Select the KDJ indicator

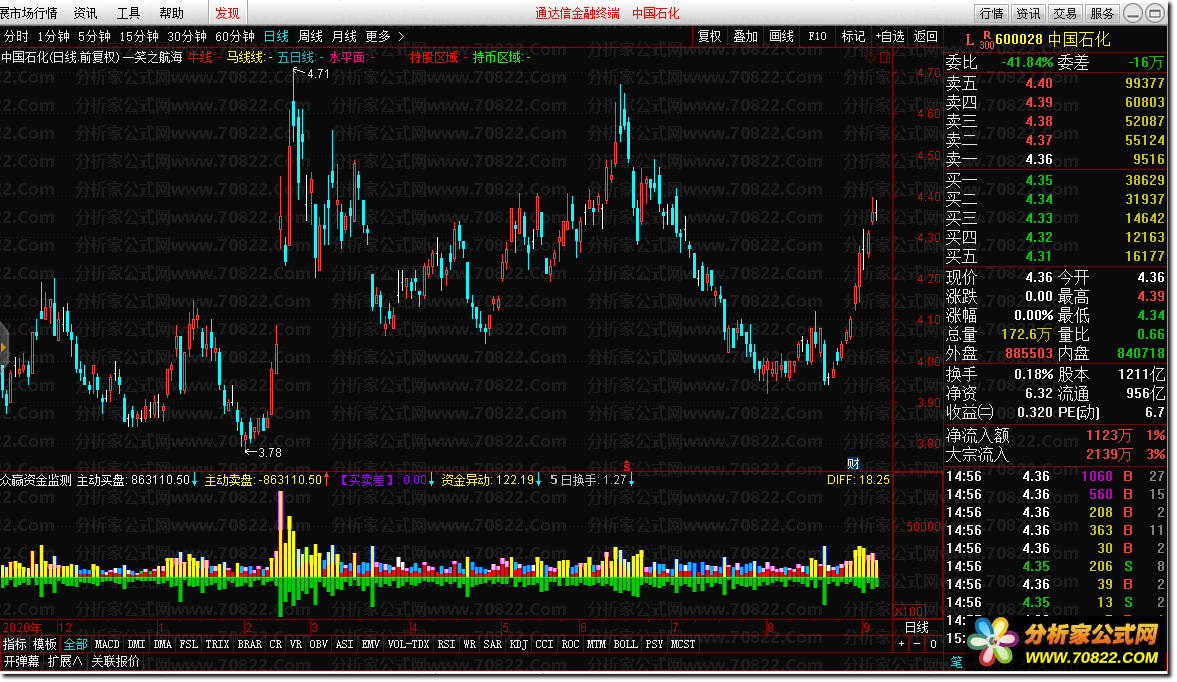518,644
